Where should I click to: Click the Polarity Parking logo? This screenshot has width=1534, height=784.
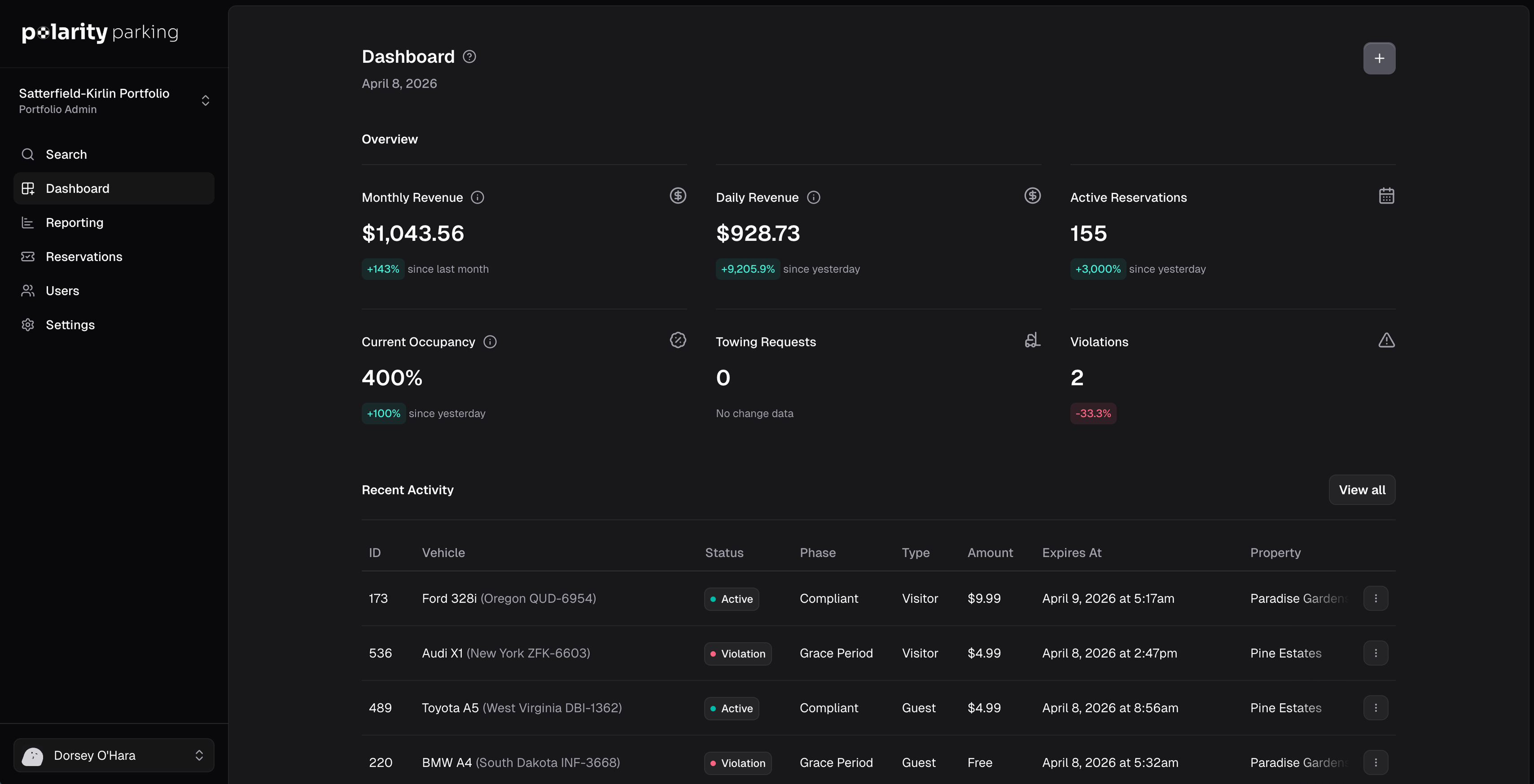coord(100,32)
